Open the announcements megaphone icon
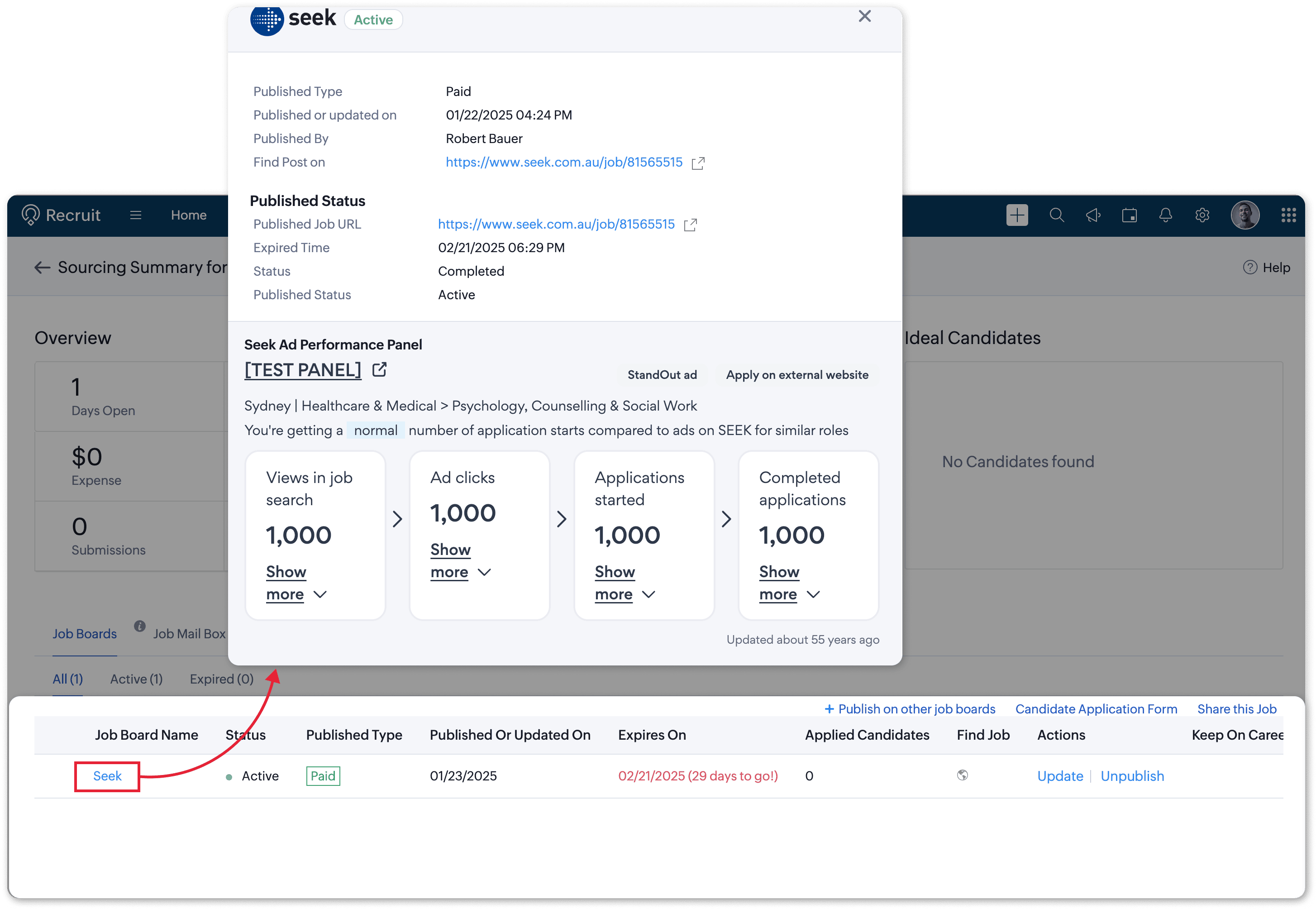 point(1093,215)
